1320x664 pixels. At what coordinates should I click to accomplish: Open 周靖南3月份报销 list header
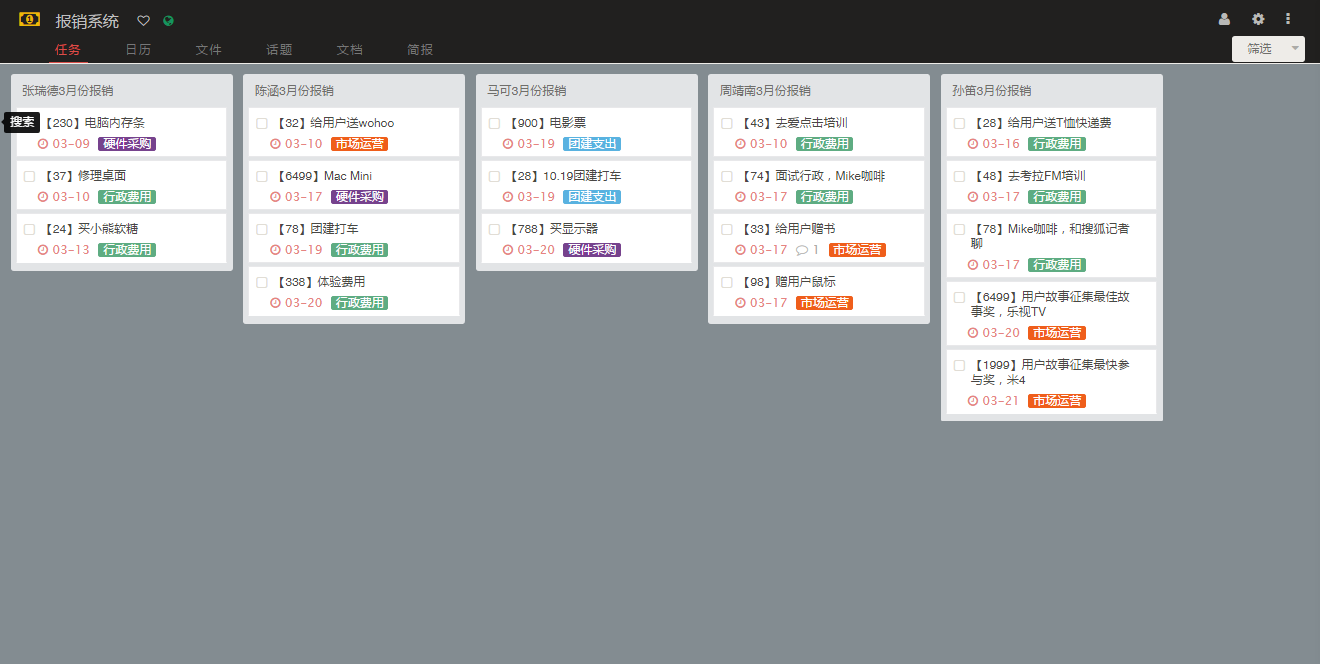(765, 90)
